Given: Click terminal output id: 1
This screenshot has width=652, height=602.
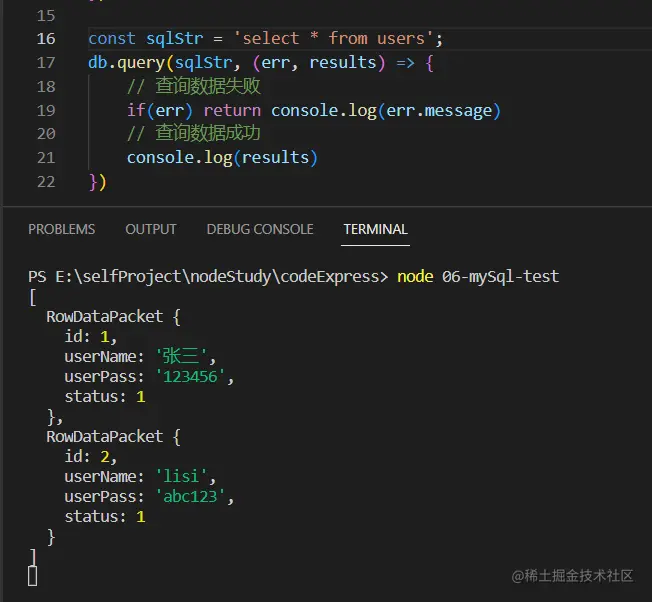Looking at the screenshot, I should click(x=91, y=337).
